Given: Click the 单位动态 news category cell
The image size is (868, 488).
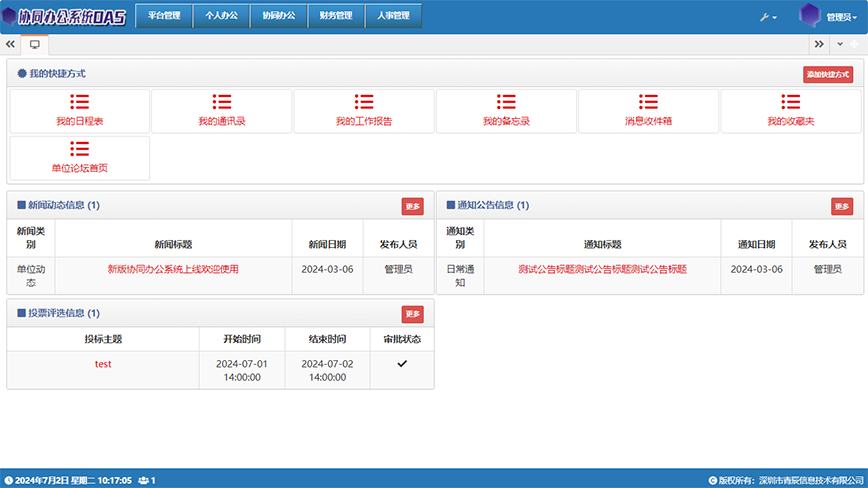Looking at the screenshot, I should [x=30, y=276].
